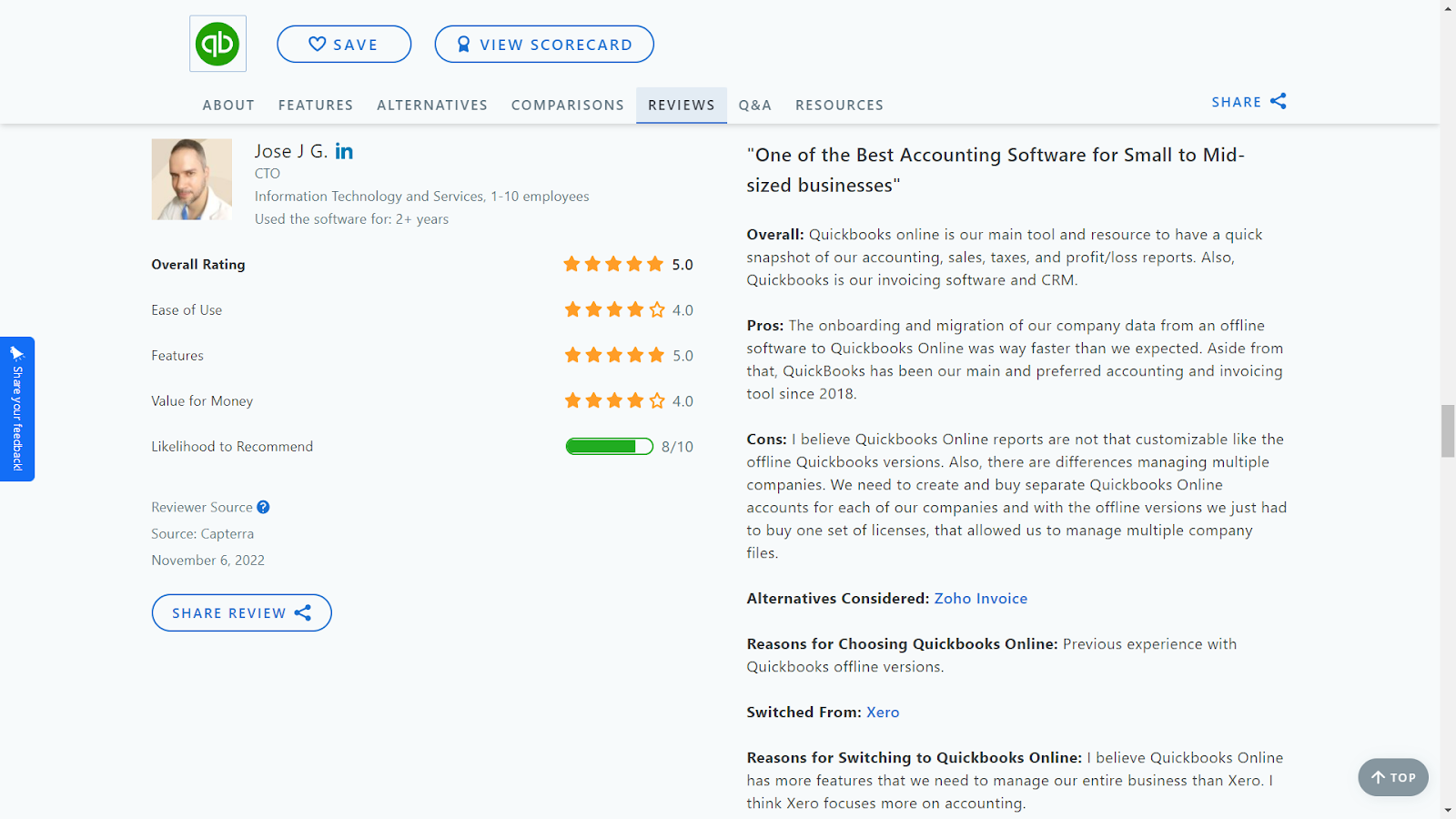Click the 'Reasons for Choosing Quickbooks Online:' heading
This screenshot has height=819, width=1456.
903,643
